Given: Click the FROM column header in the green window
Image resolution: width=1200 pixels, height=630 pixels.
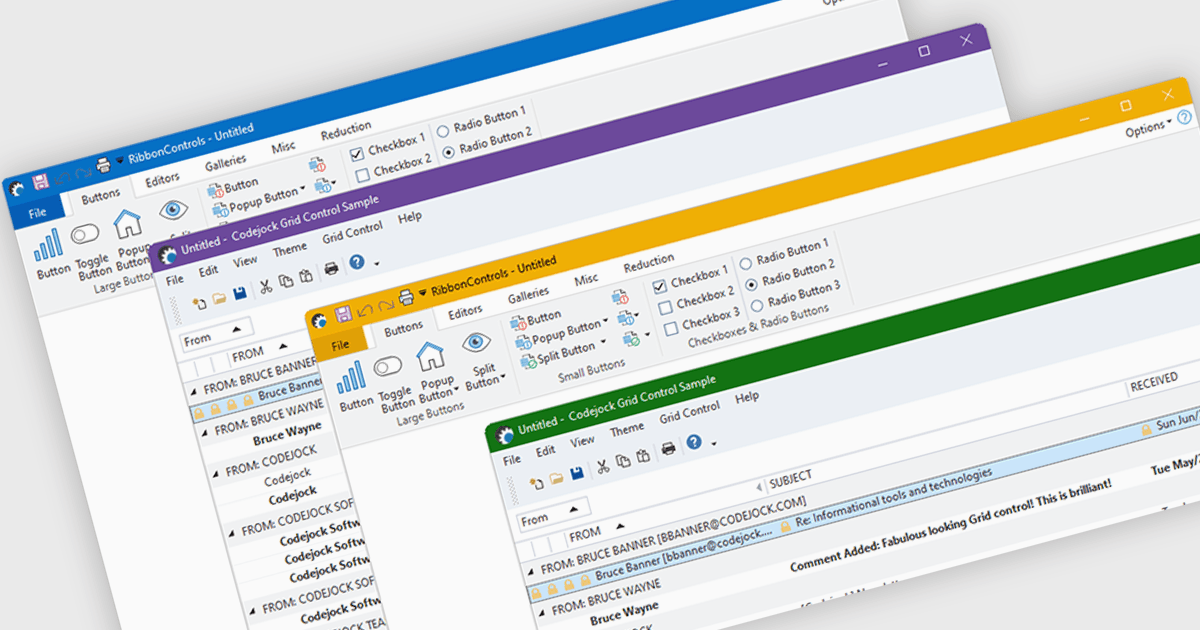Looking at the screenshot, I should [x=586, y=533].
